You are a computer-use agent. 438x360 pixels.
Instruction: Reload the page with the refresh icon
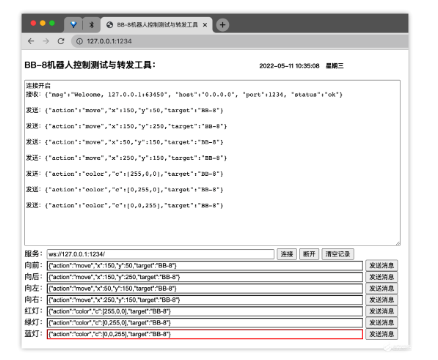[x=61, y=41]
